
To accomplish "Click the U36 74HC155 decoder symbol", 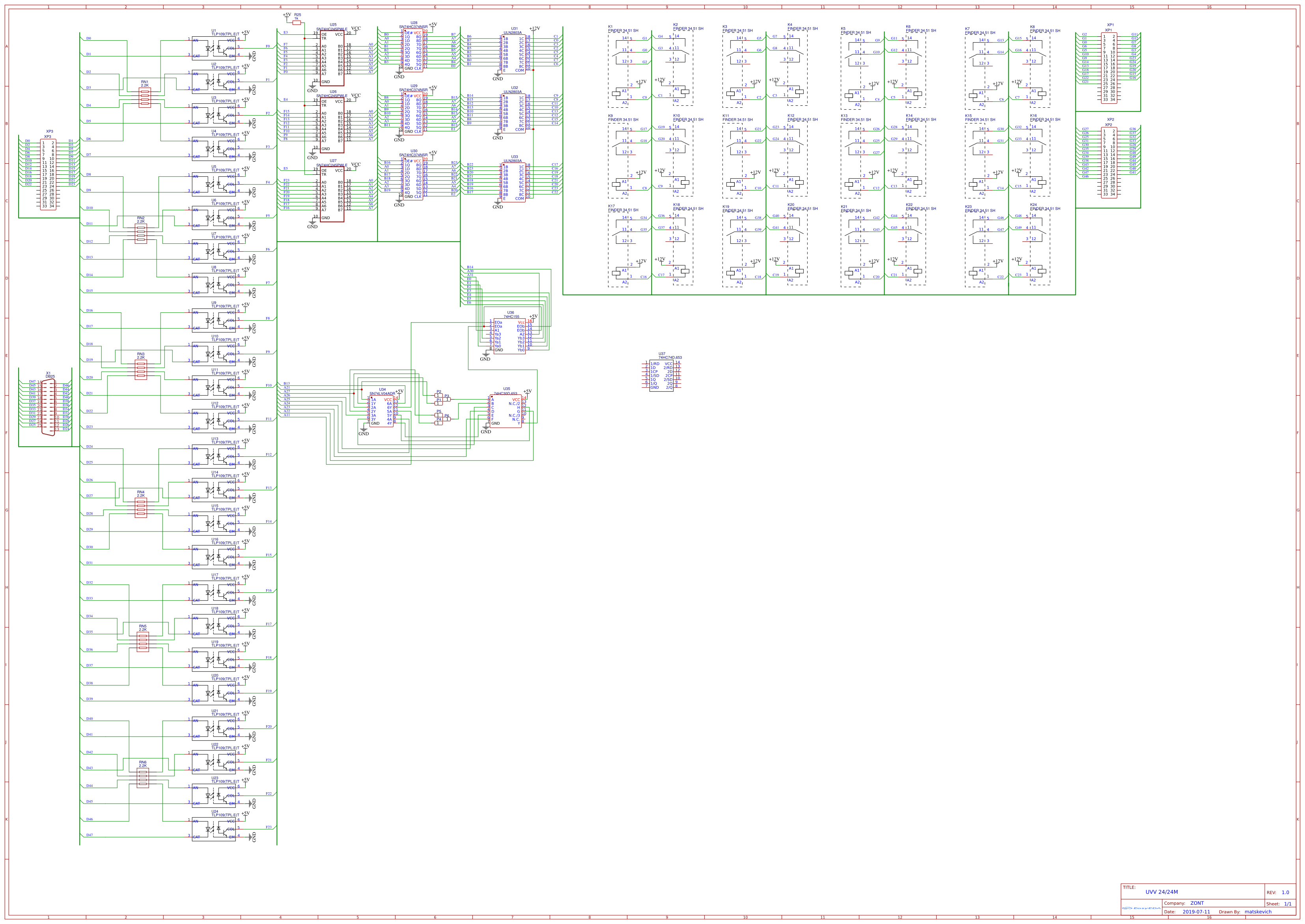I will tap(510, 336).
